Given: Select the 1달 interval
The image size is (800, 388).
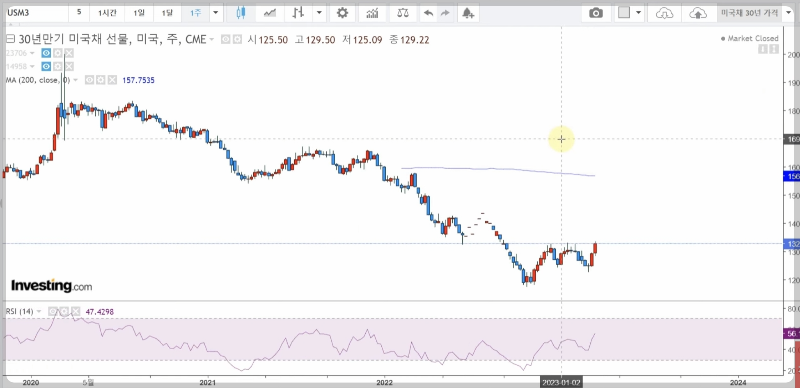Looking at the screenshot, I should pos(167,13).
